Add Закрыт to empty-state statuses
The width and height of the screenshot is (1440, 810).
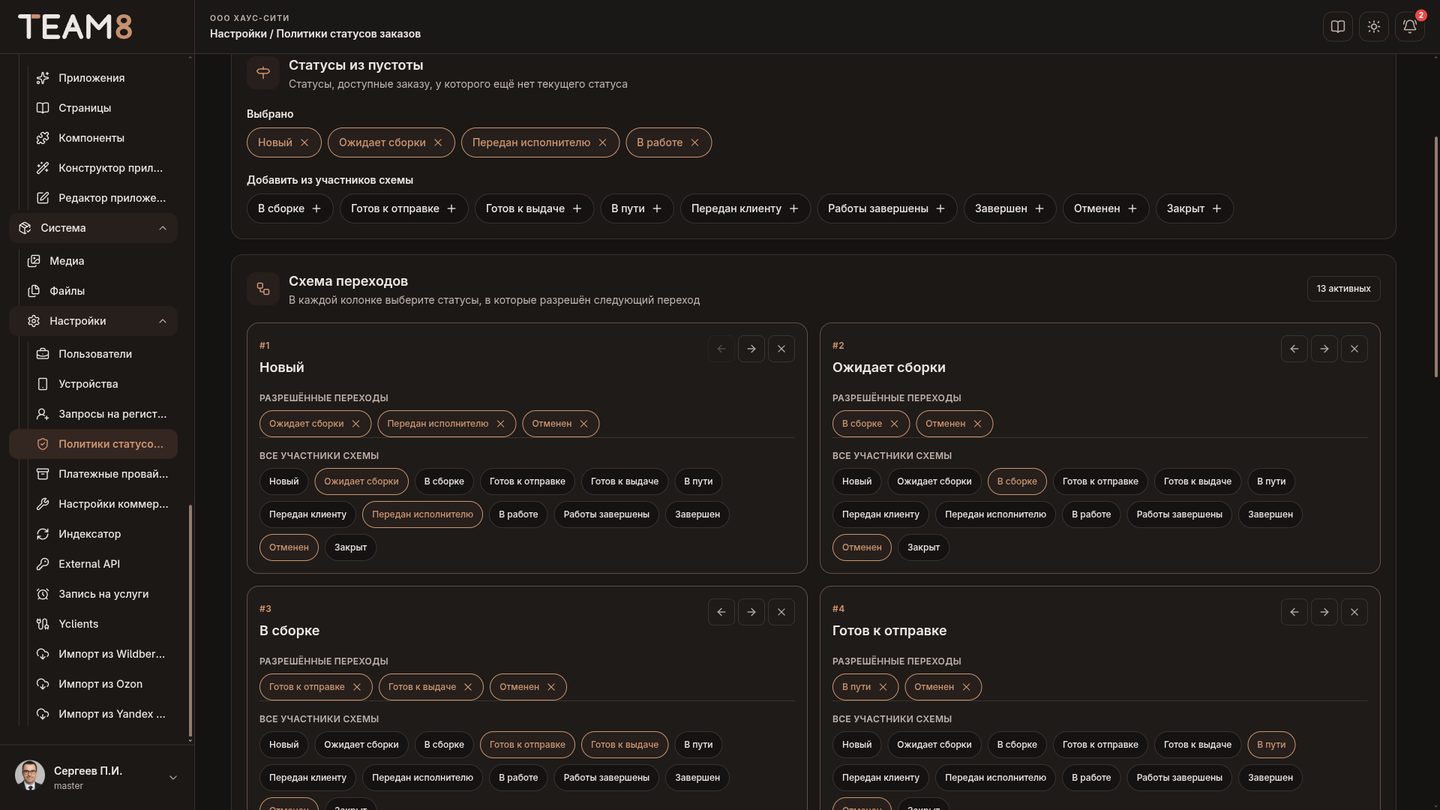[x=1195, y=209]
